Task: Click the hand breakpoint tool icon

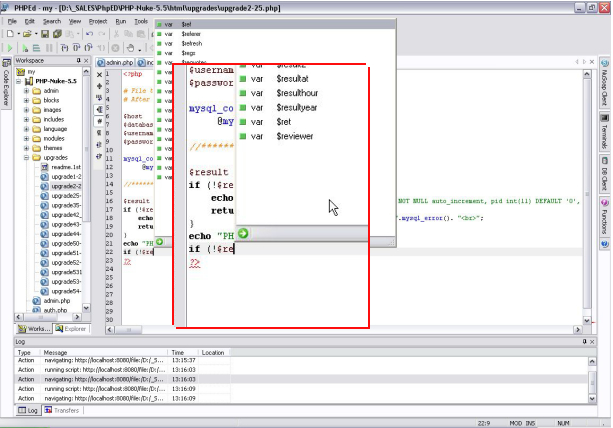Action: point(130,48)
